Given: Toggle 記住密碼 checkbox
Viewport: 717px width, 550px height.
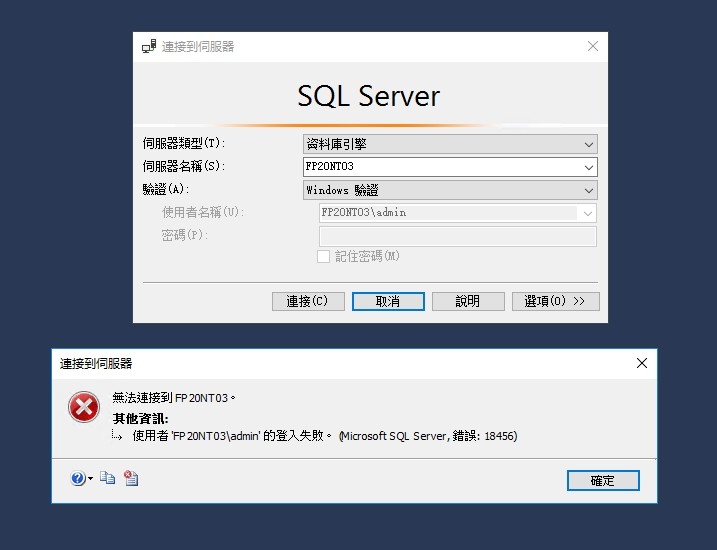Looking at the screenshot, I should (x=323, y=256).
